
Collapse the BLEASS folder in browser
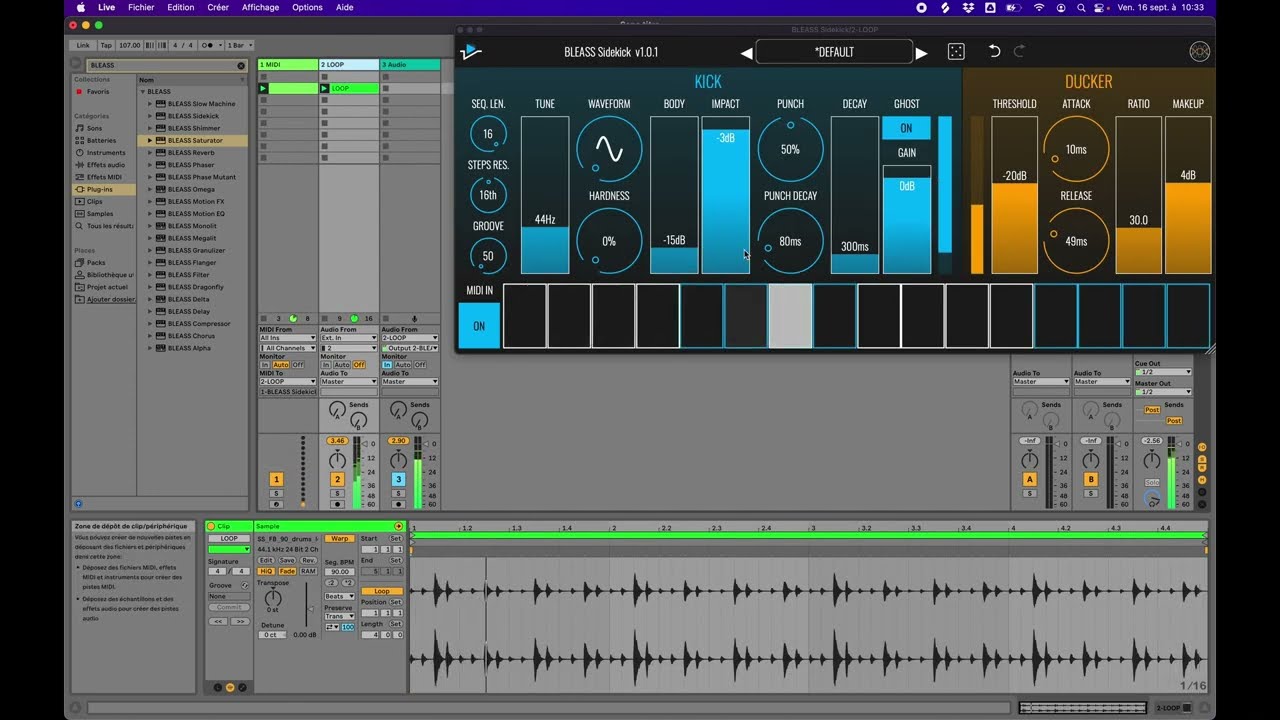(x=142, y=91)
